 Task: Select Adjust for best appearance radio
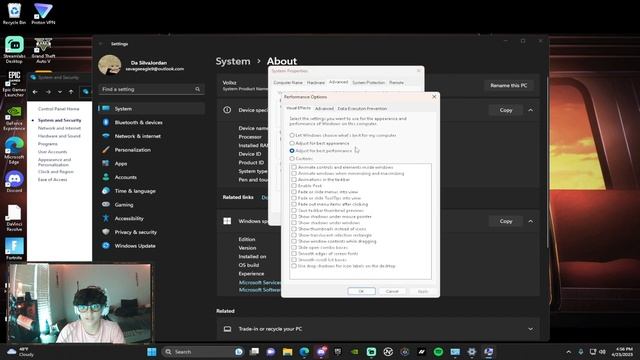click(292, 143)
